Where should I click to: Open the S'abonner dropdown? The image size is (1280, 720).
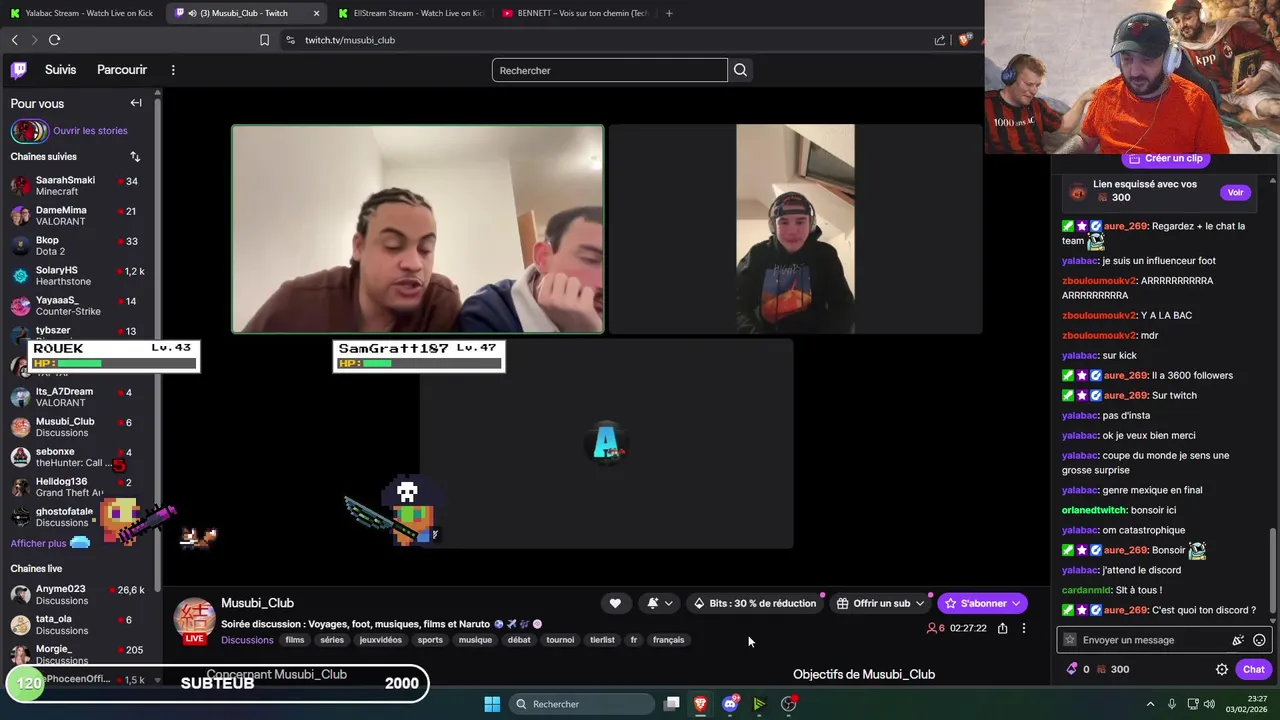(1016, 603)
